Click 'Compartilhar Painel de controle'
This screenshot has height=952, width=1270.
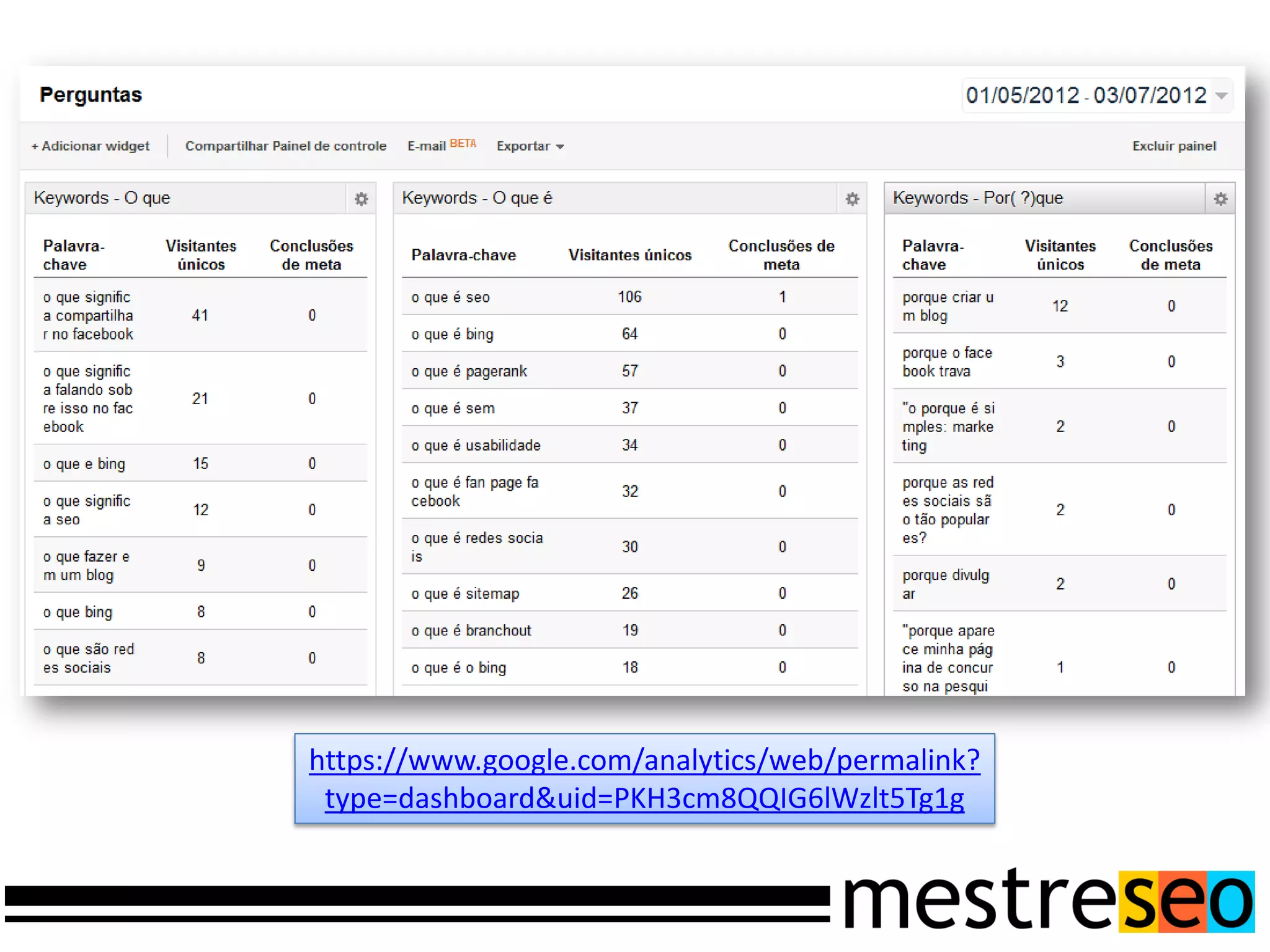point(286,146)
